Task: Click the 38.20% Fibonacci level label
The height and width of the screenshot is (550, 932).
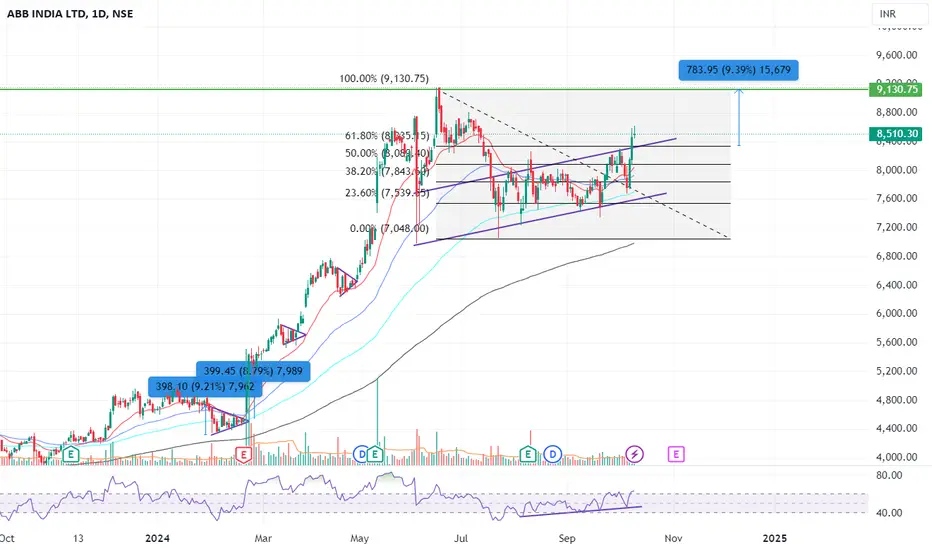Action: pos(387,172)
